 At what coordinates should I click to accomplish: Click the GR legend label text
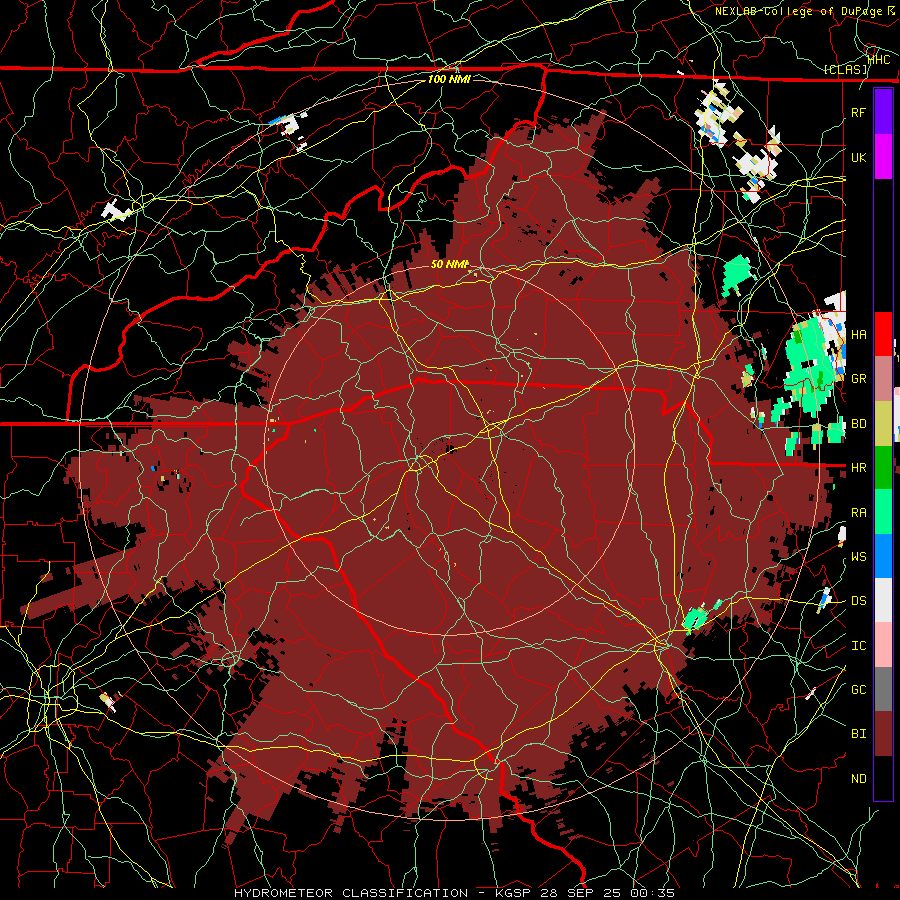tap(859, 379)
